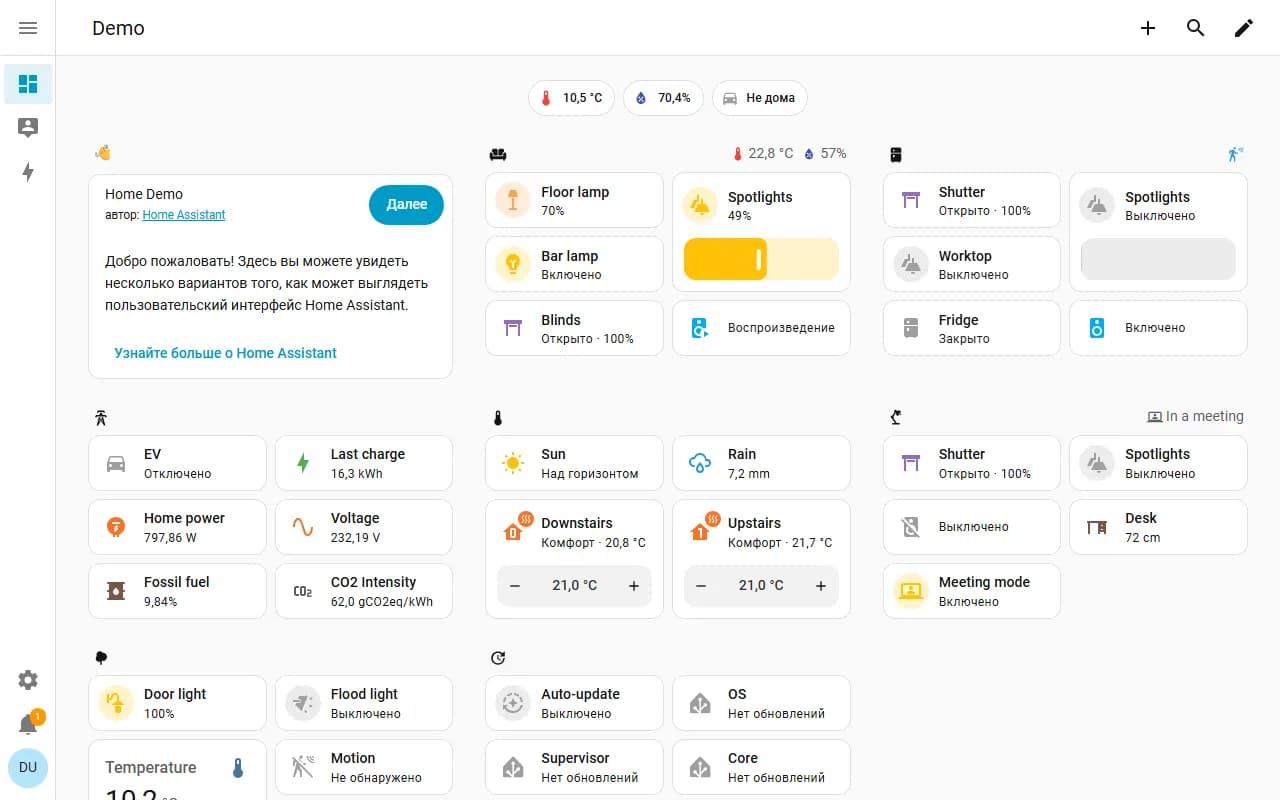Open search with the magnifier icon
1280x800 pixels.
(1196, 28)
